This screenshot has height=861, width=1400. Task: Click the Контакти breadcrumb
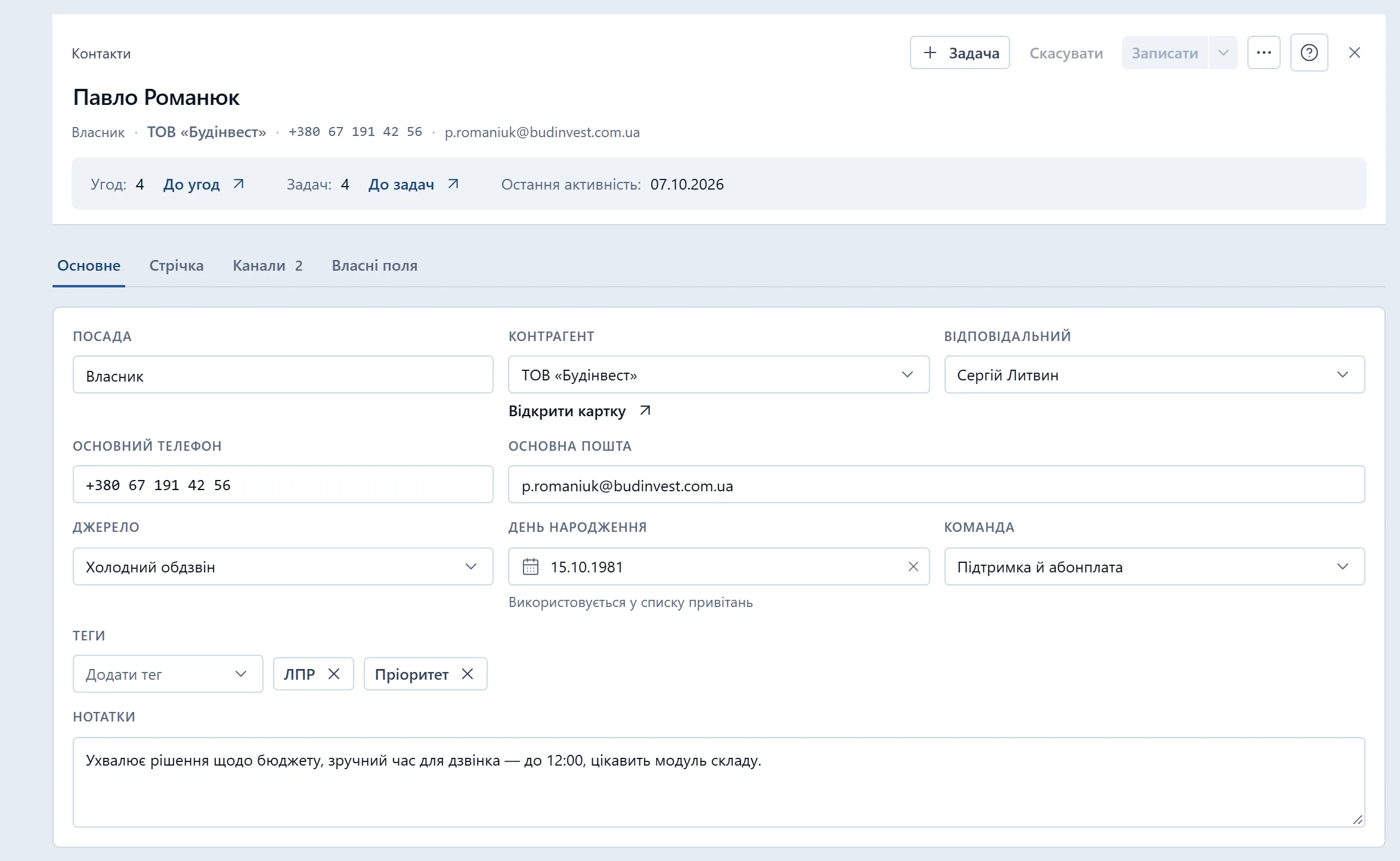coord(101,54)
